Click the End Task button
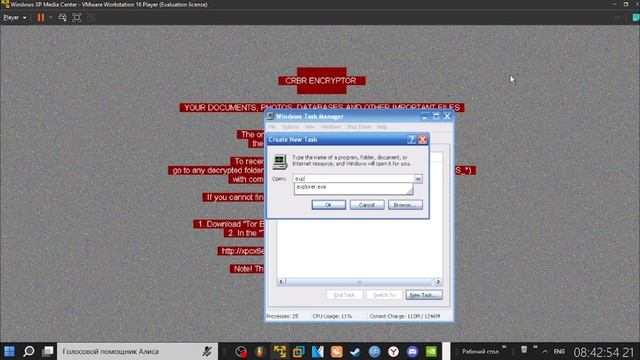640x360 pixels. (344, 295)
